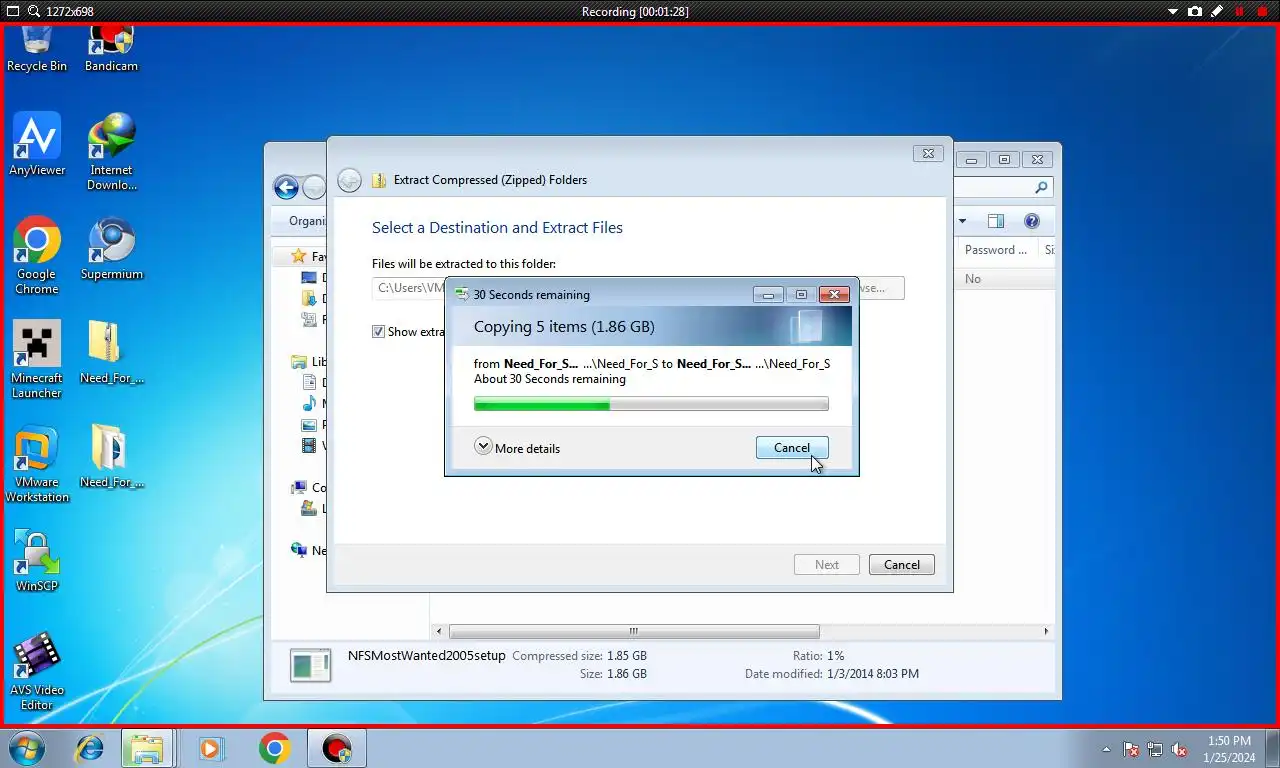Select the Music note item in Explorer sidebar
1280x768 pixels.
click(309, 404)
